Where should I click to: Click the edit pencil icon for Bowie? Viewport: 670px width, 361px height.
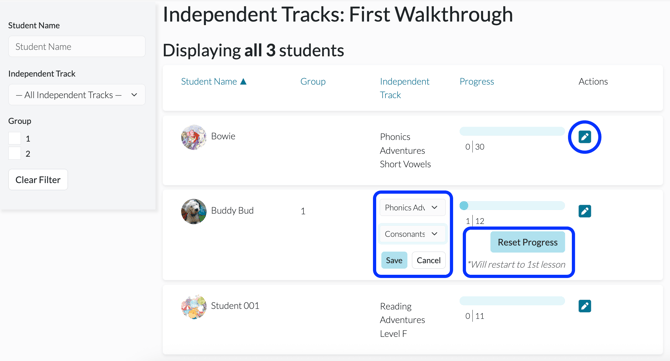pyautogui.click(x=585, y=137)
